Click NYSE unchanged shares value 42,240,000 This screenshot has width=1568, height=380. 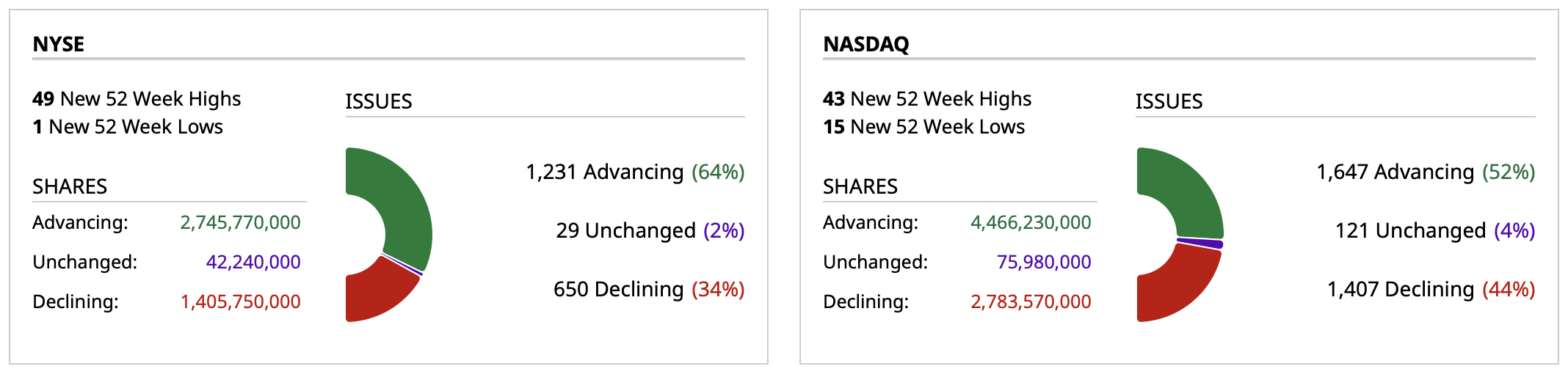coord(253,262)
